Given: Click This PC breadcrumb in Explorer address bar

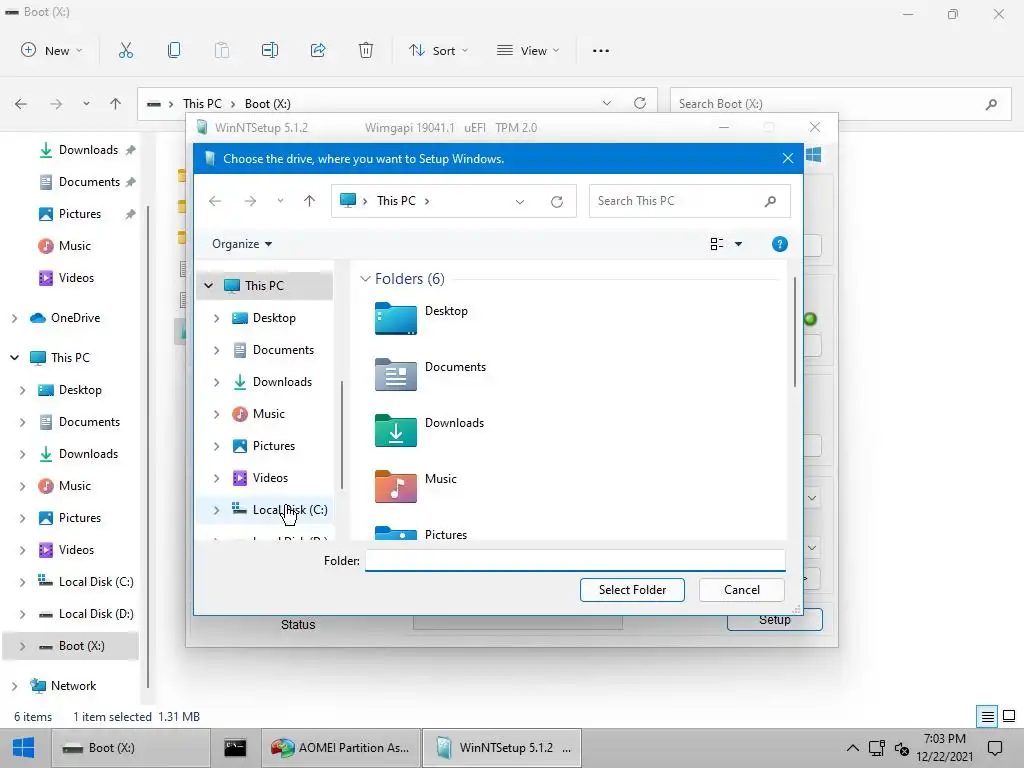Looking at the screenshot, I should (202, 104).
